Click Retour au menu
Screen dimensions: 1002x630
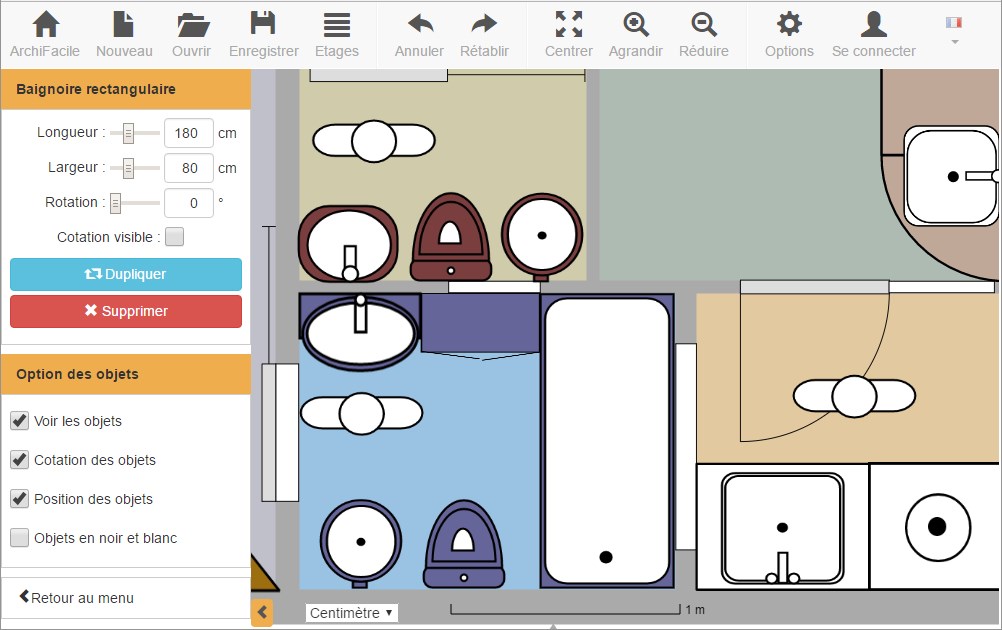click(x=76, y=598)
